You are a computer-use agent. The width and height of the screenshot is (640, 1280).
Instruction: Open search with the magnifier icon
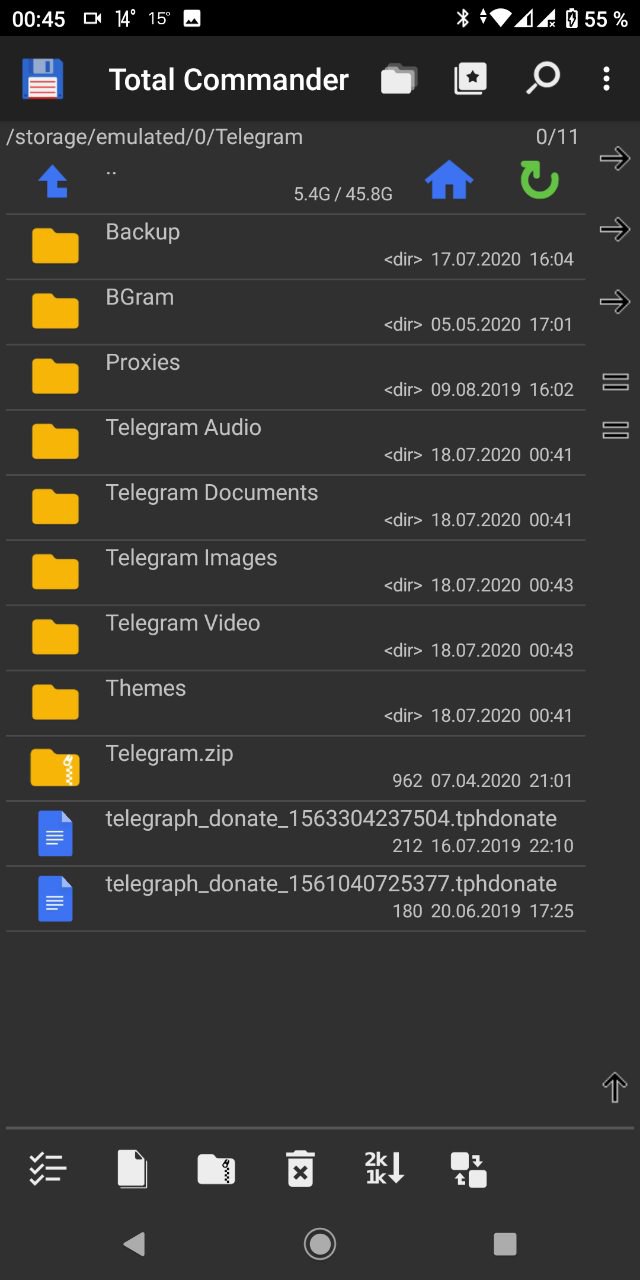click(542, 79)
